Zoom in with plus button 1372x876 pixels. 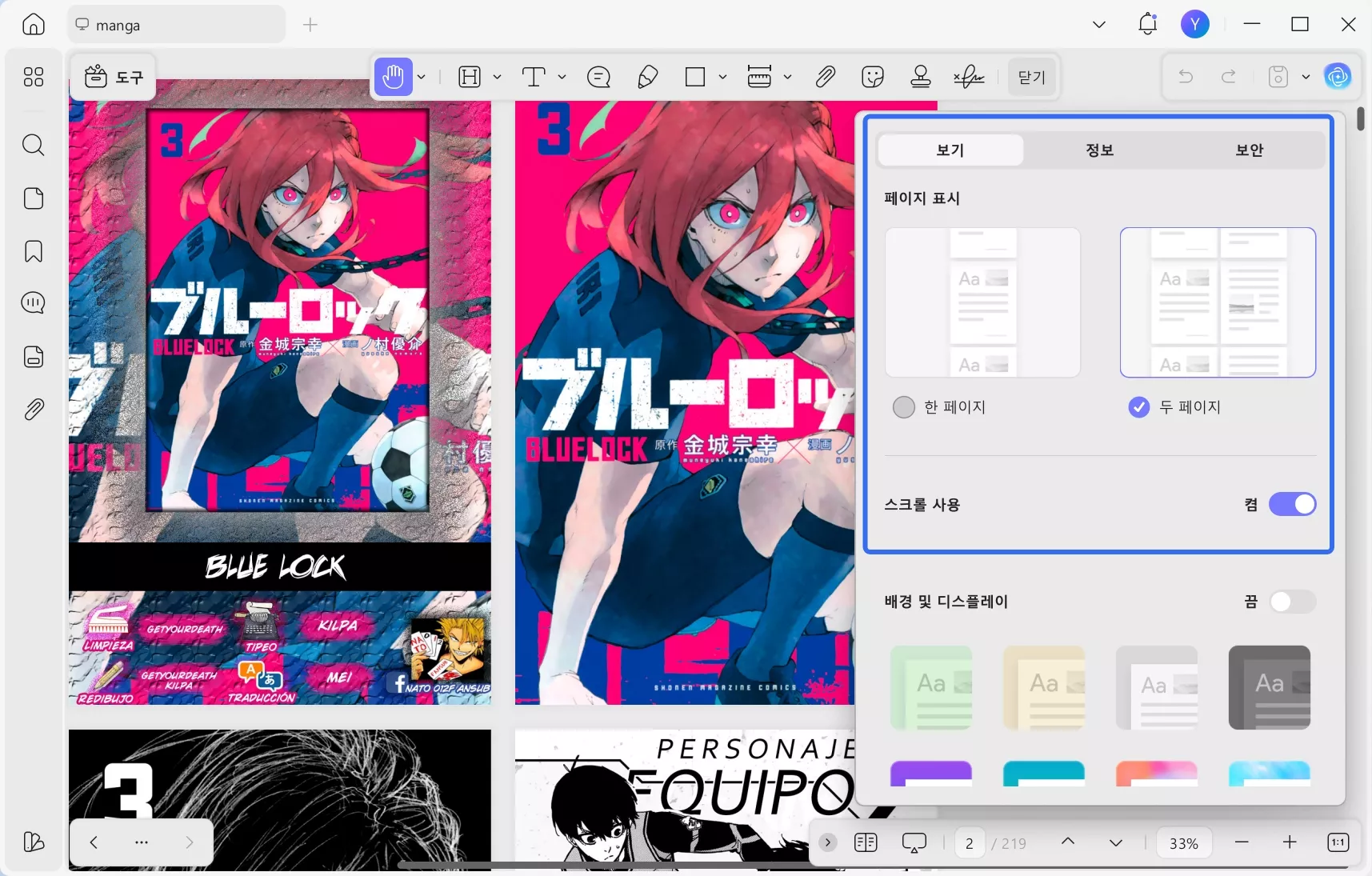click(x=1290, y=842)
